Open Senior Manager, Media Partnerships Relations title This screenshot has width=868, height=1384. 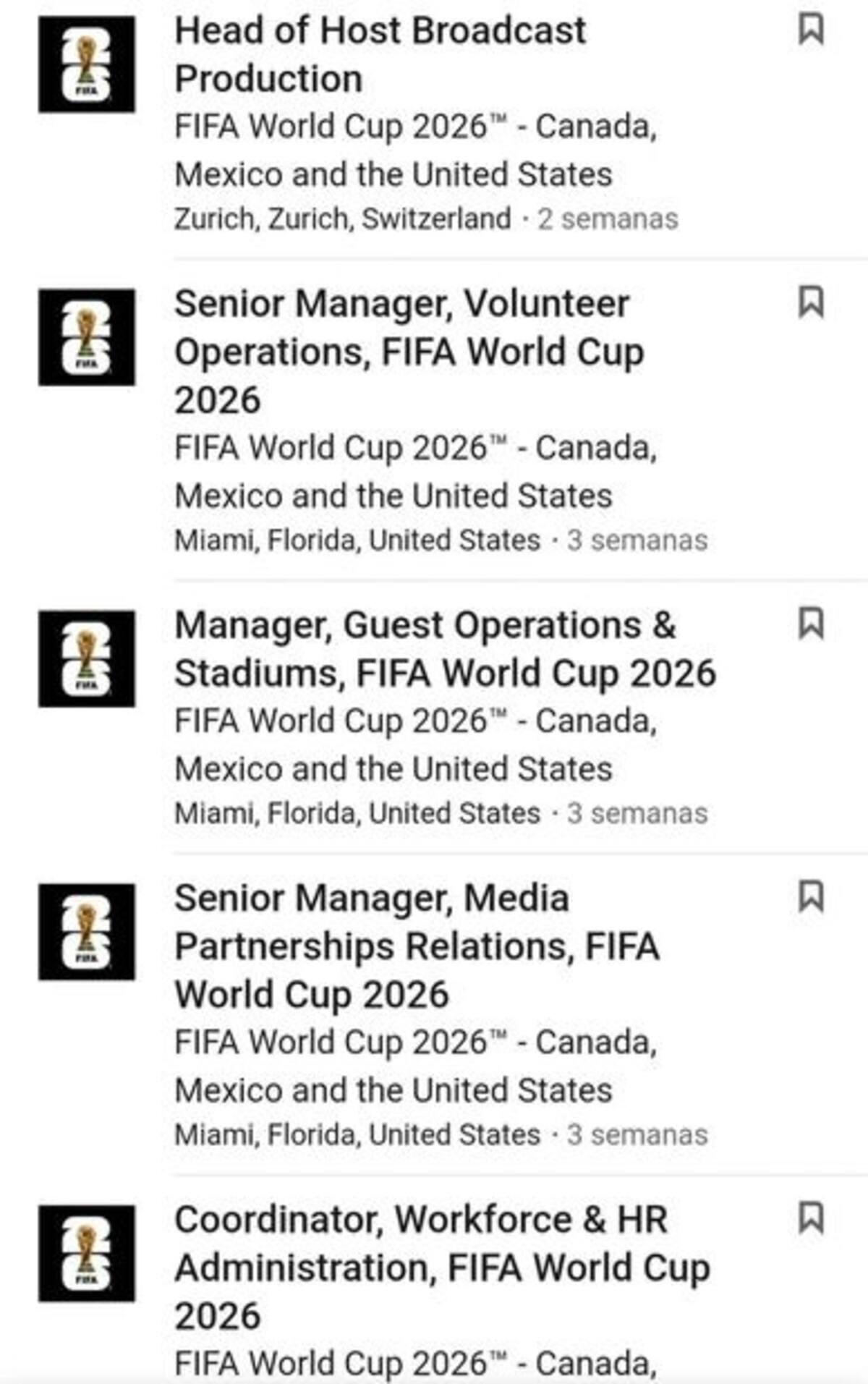417,946
